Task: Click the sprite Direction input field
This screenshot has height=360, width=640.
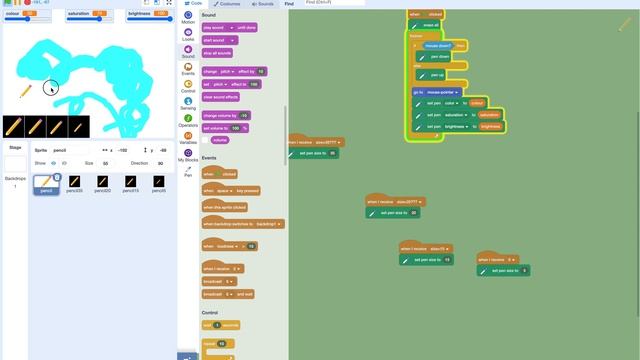Action: 160,163
